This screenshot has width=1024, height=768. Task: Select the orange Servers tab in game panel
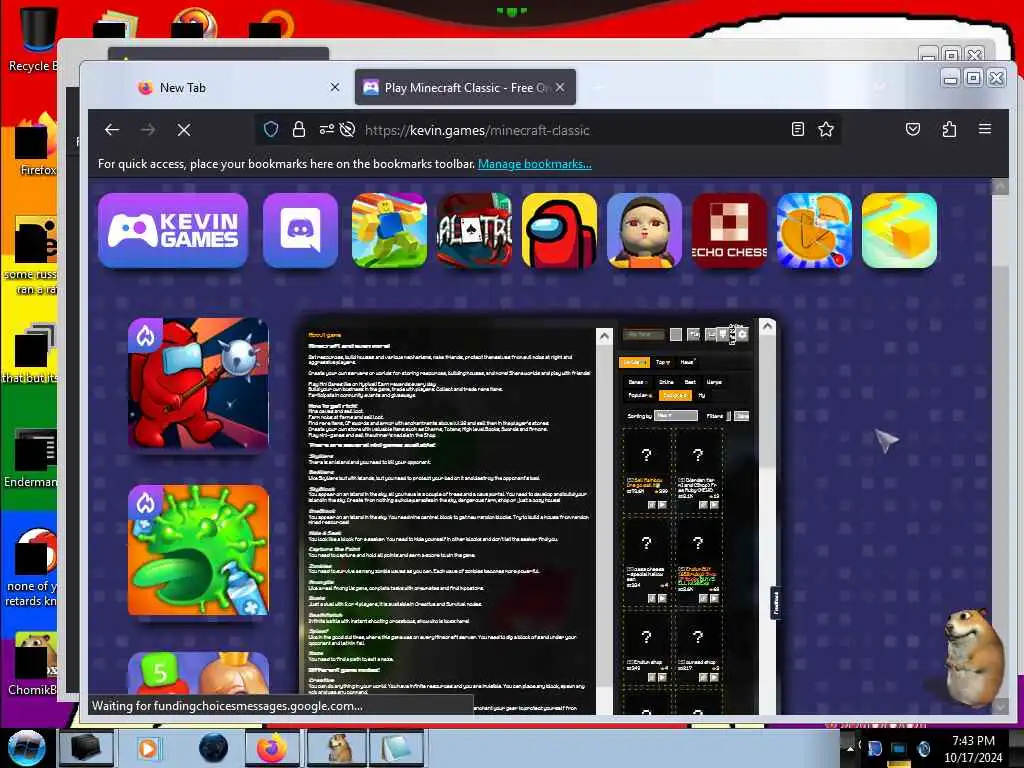633,362
